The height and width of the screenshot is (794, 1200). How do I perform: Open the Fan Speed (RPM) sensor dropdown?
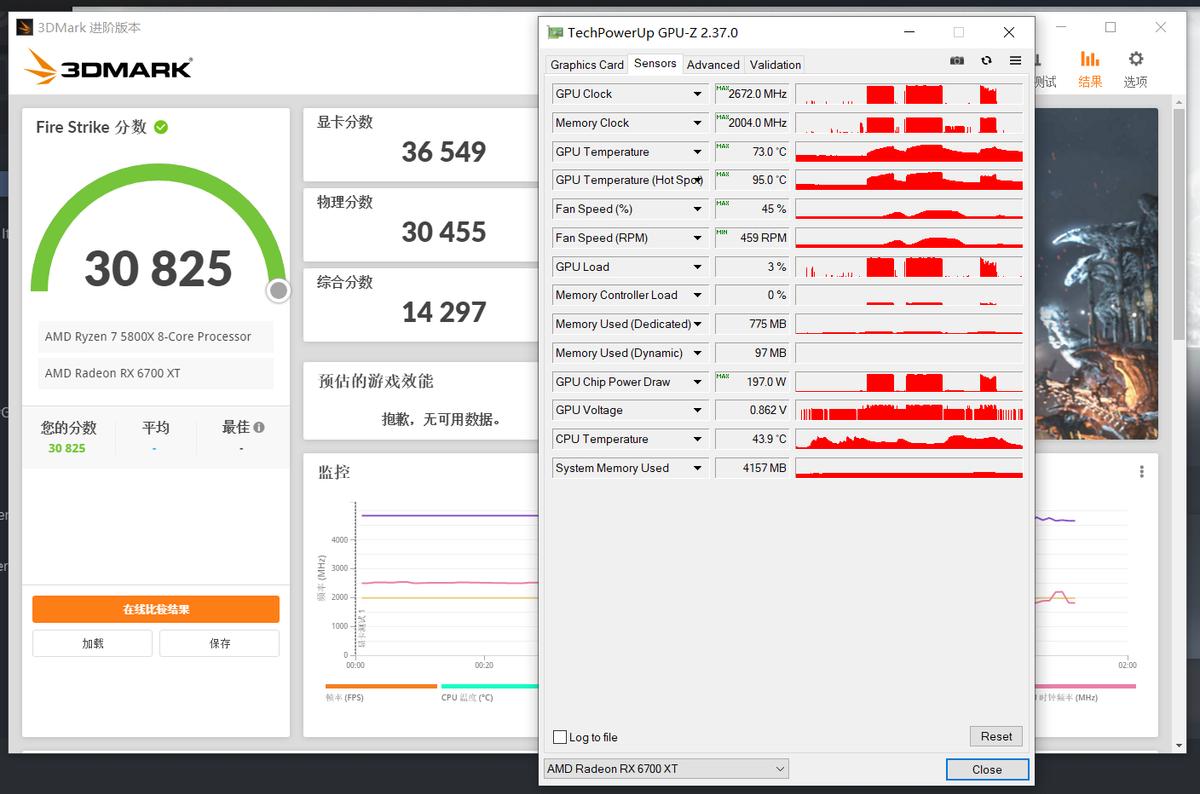(x=697, y=238)
